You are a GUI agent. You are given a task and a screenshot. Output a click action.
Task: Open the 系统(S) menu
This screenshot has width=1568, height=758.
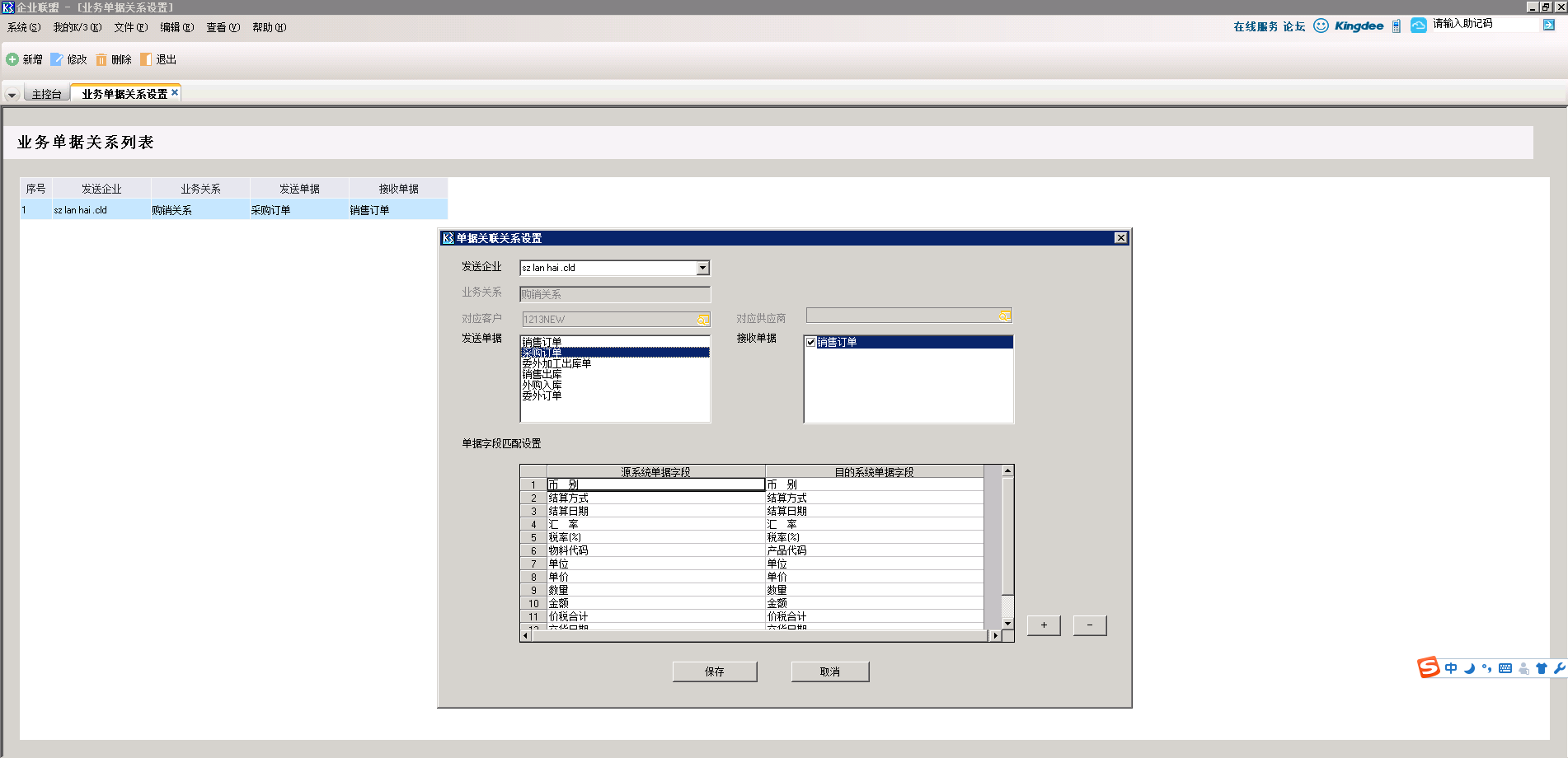click(23, 27)
